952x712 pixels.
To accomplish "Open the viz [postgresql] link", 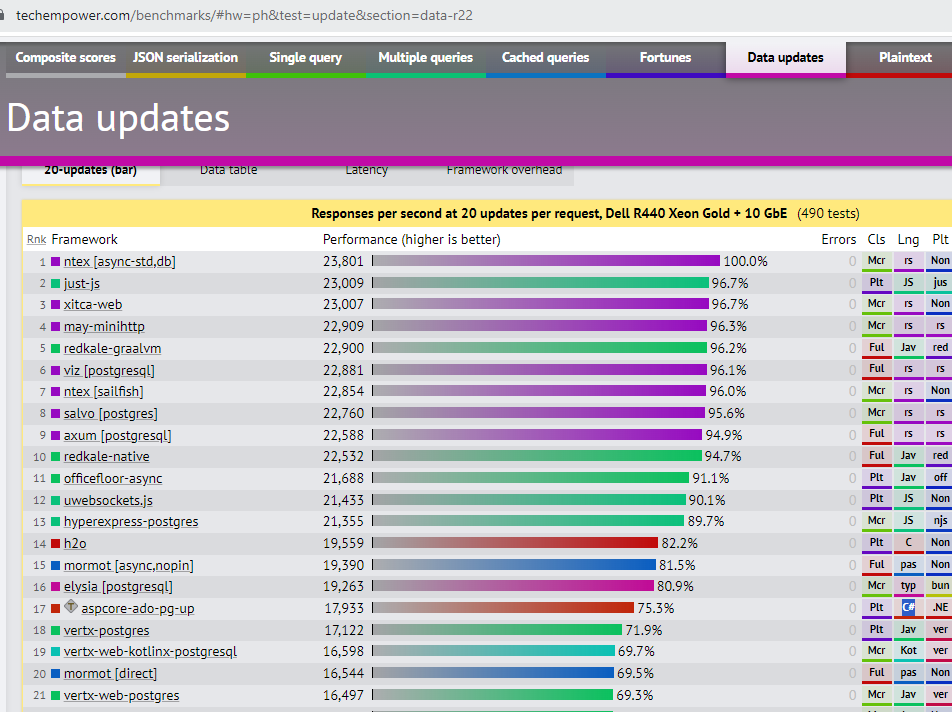I will 109,370.
